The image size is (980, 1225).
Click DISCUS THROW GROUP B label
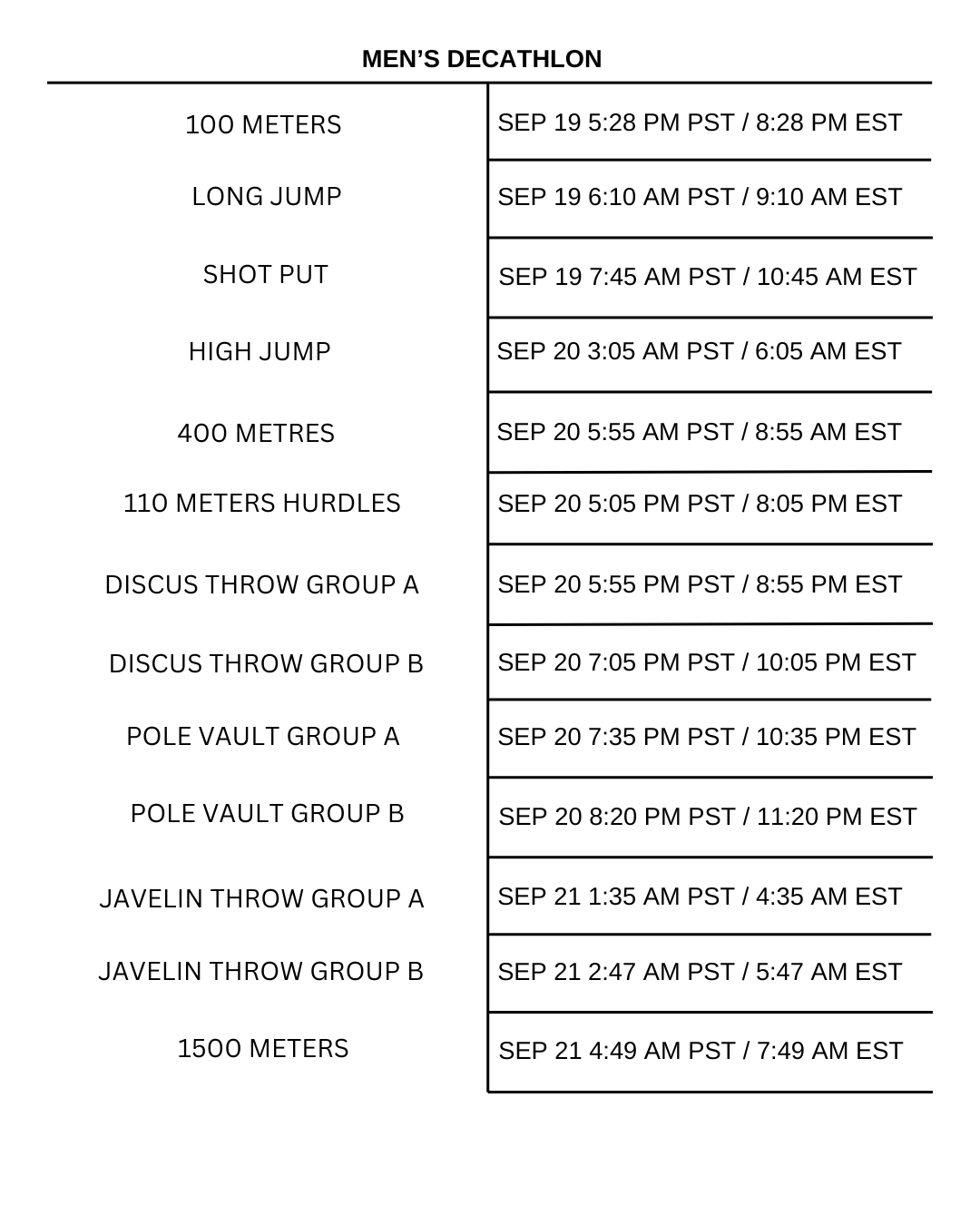pyautogui.click(x=266, y=664)
